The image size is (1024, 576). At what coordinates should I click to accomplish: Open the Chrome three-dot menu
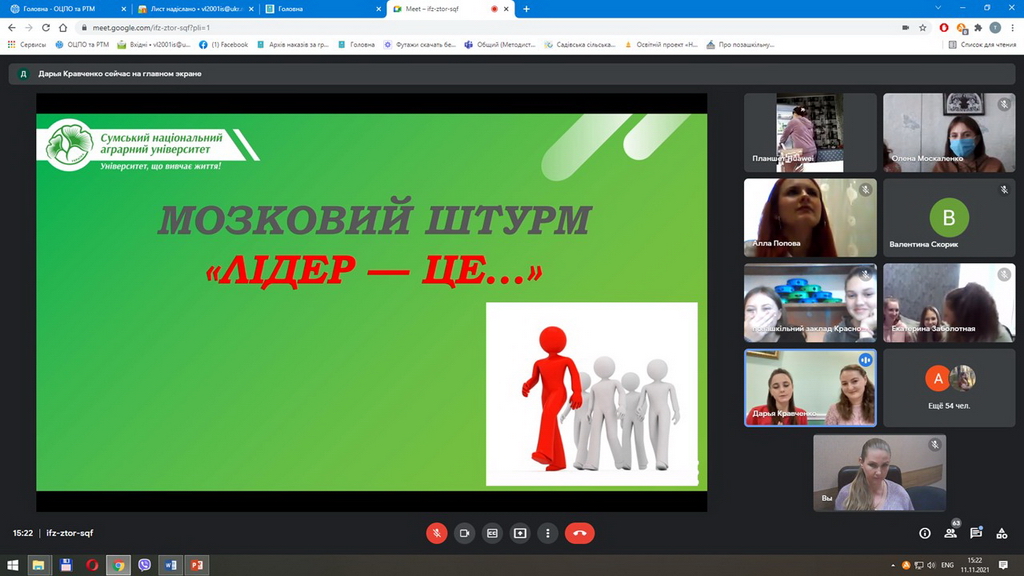(x=1011, y=28)
